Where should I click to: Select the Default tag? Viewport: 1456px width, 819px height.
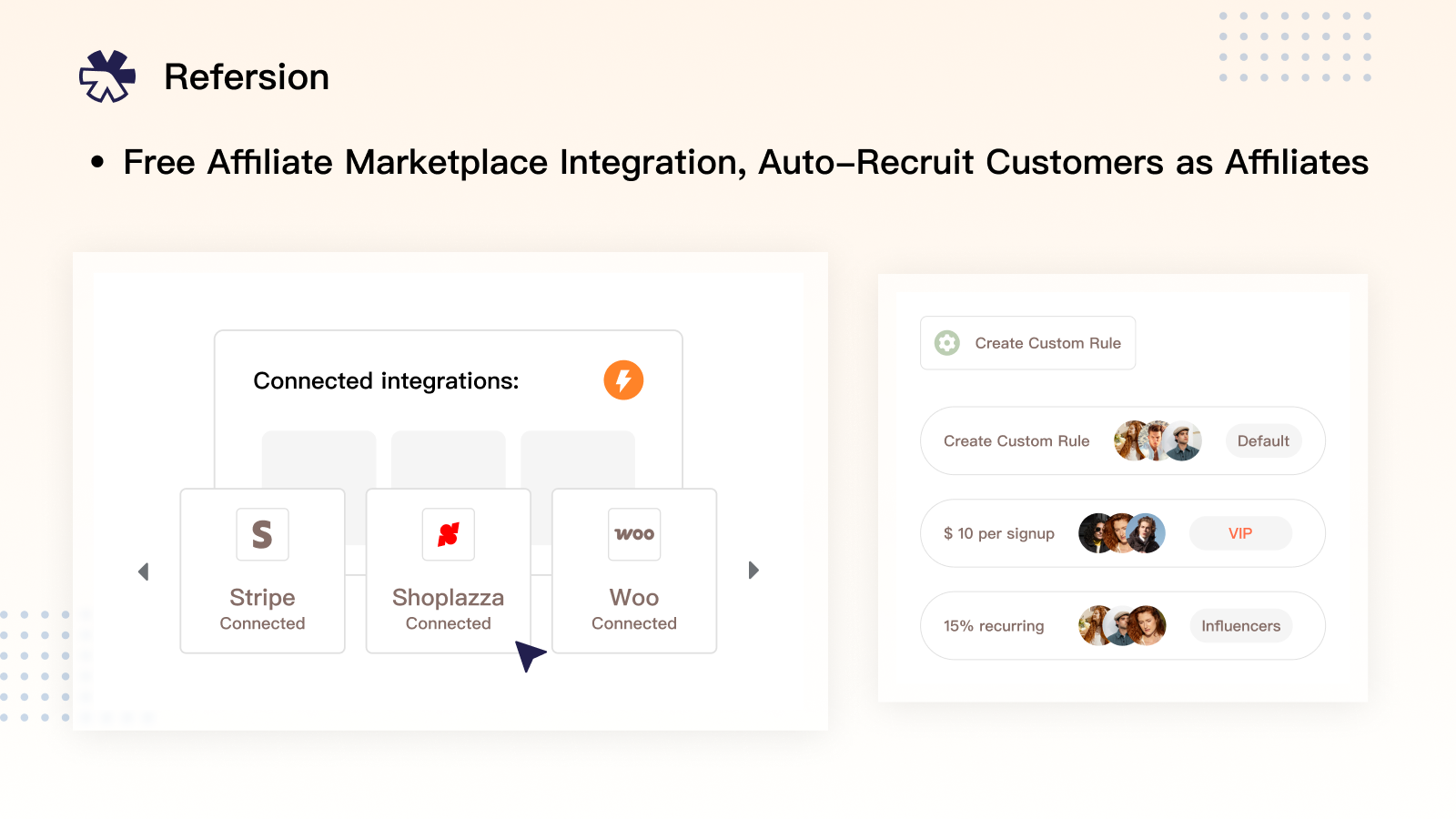[1263, 441]
